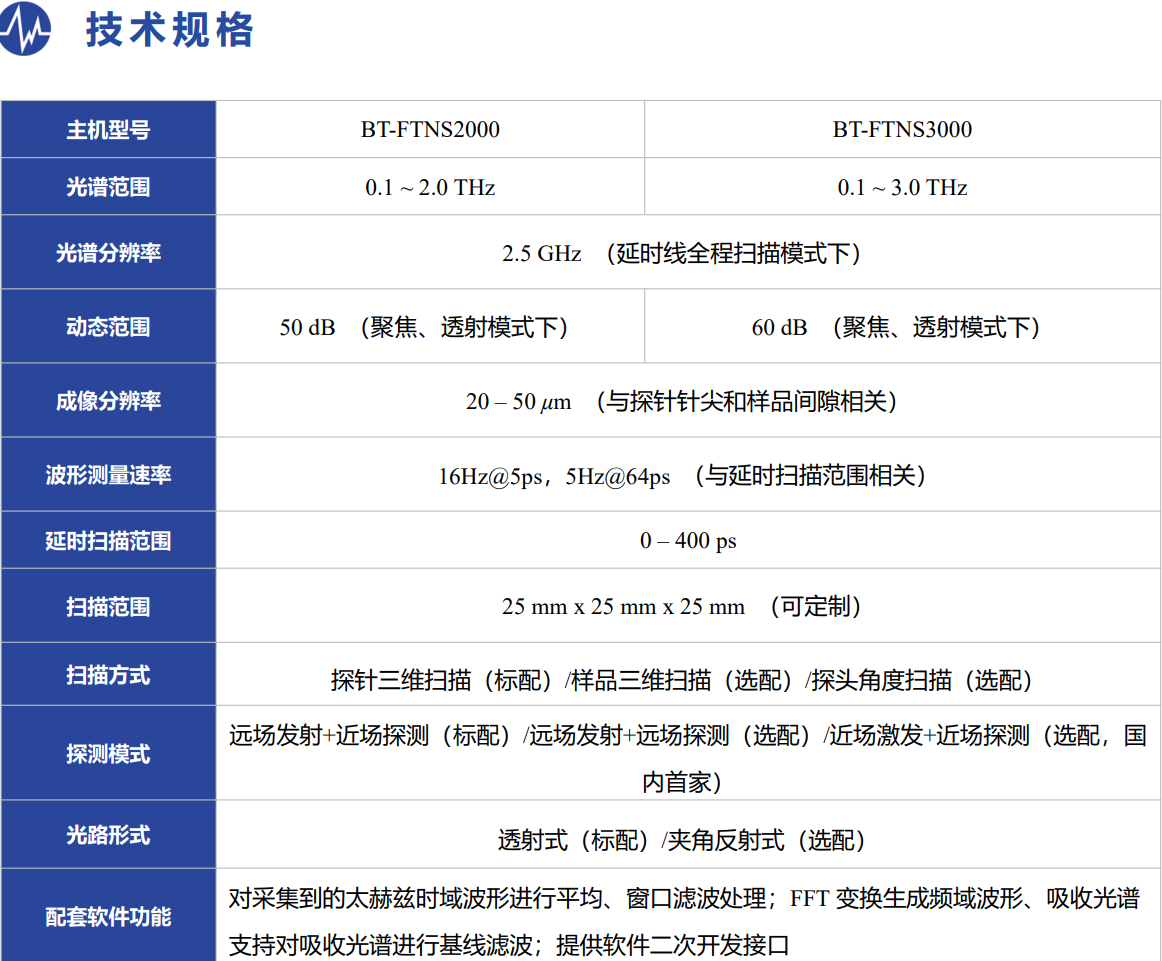Click the 延时扫描范围 row header
The image size is (1162, 961).
click(108, 541)
